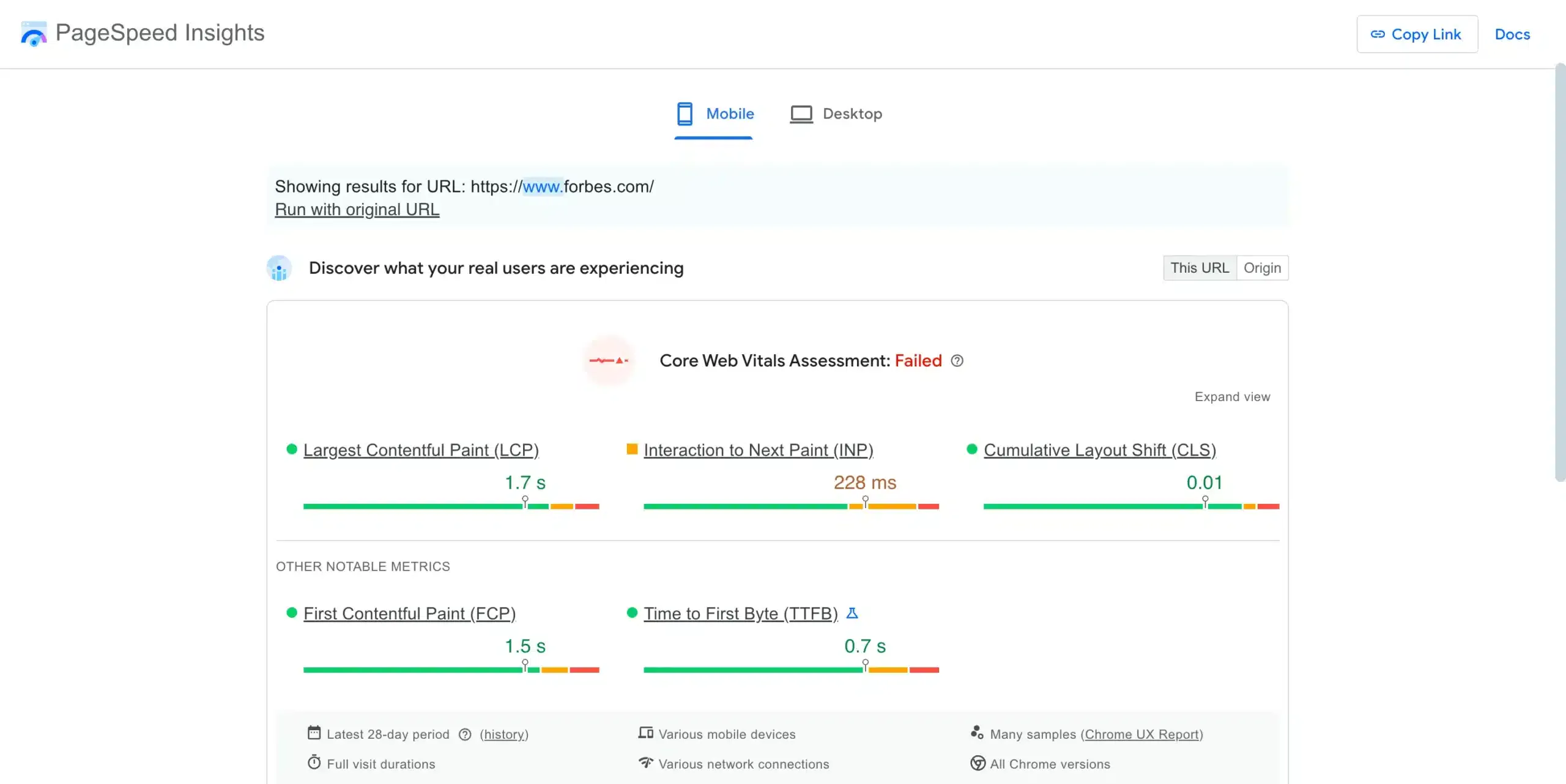Open the Docs page
Viewport: 1566px width, 784px height.
point(1512,34)
